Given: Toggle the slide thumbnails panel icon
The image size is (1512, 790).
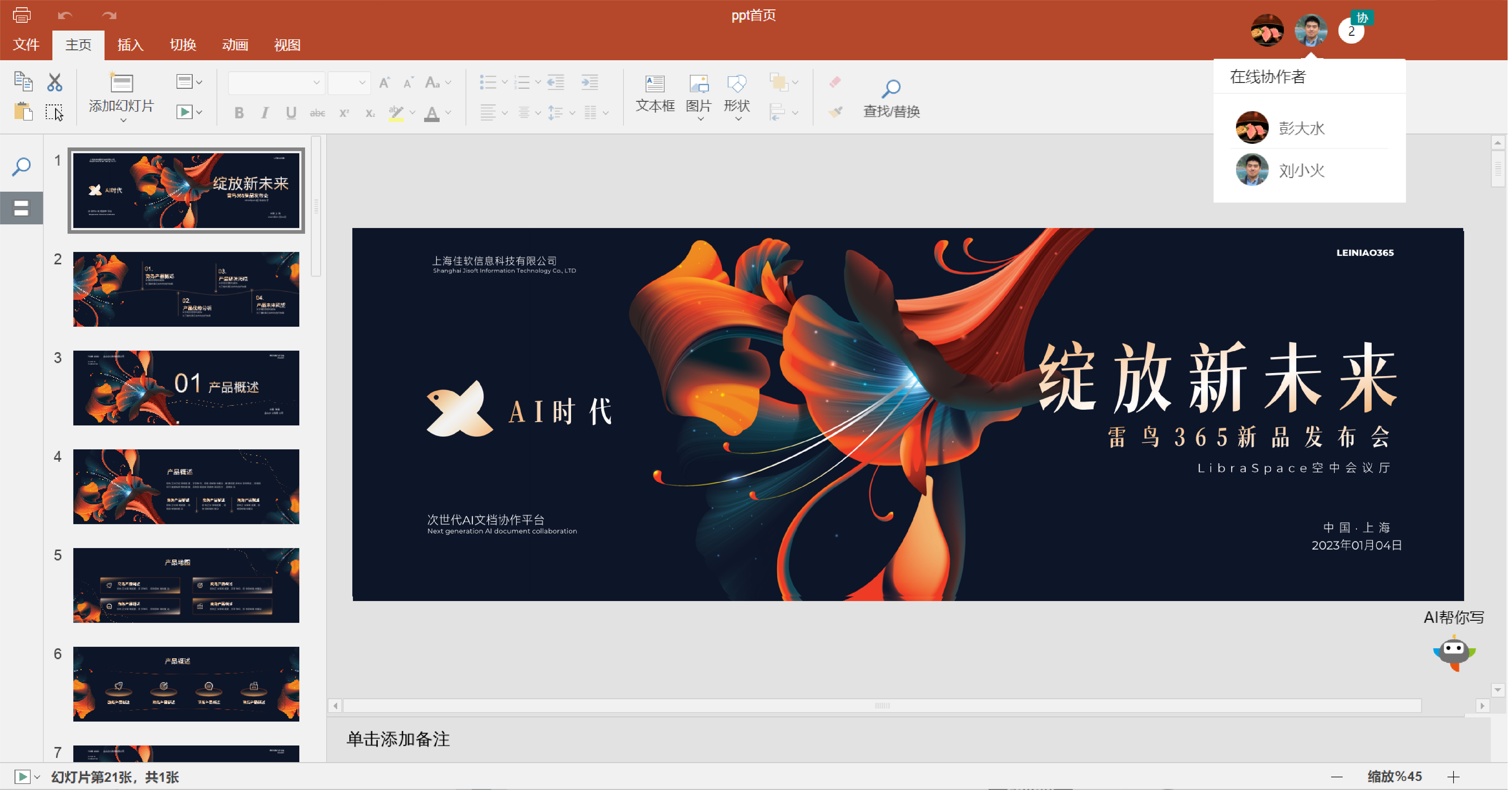Looking at the screenshot, I should coord(22,208).
